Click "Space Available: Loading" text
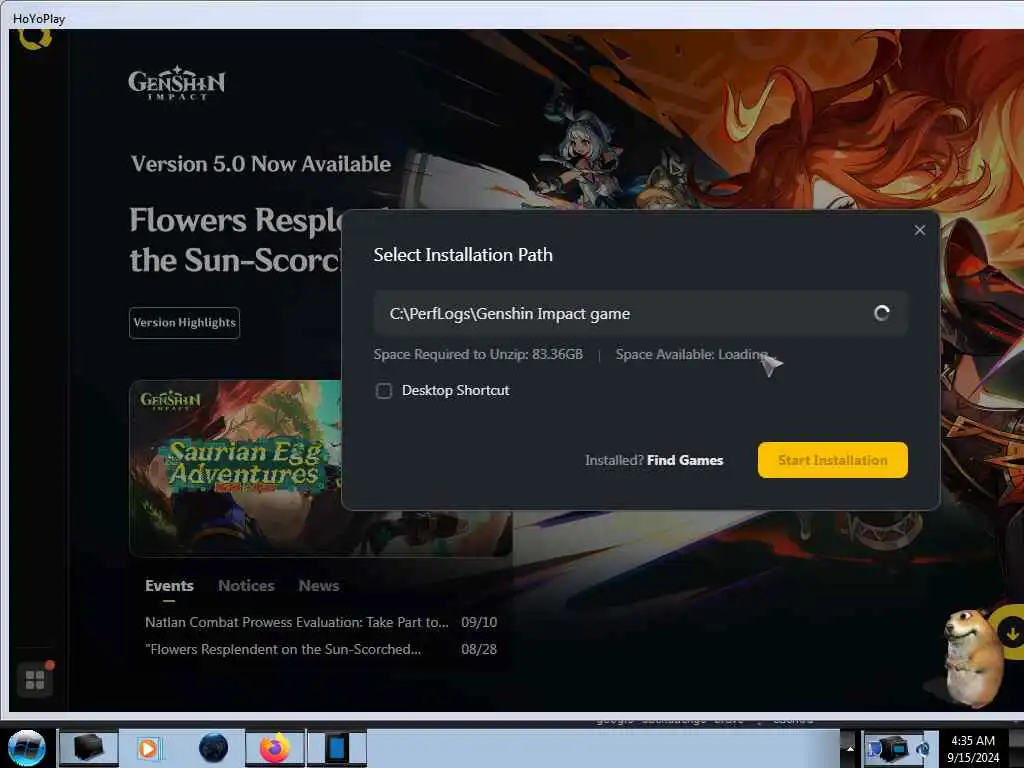 pos(692,355)
